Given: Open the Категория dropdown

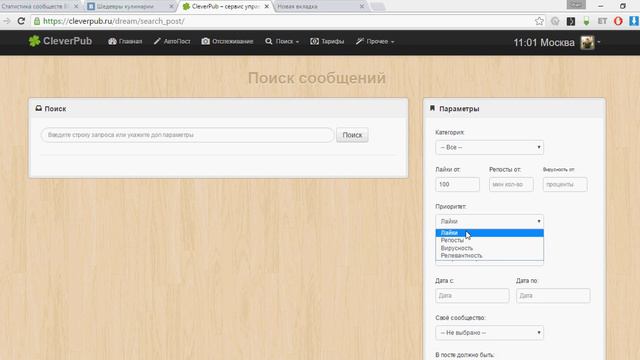Looking at the screenshot, I should (x=489, y=147).
